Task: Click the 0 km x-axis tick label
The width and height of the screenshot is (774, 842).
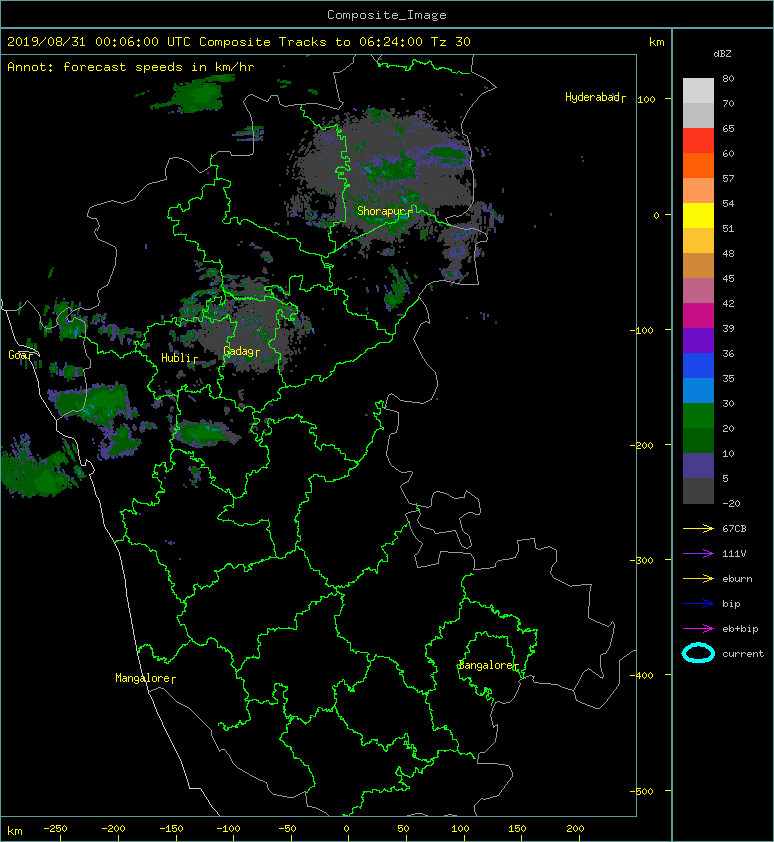Action: [x=346, y=829]
